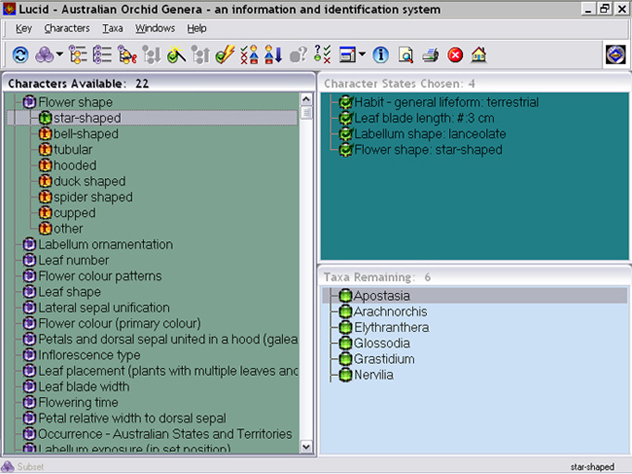Open the dropdown arrow beside window layout icon

(362, 54)
